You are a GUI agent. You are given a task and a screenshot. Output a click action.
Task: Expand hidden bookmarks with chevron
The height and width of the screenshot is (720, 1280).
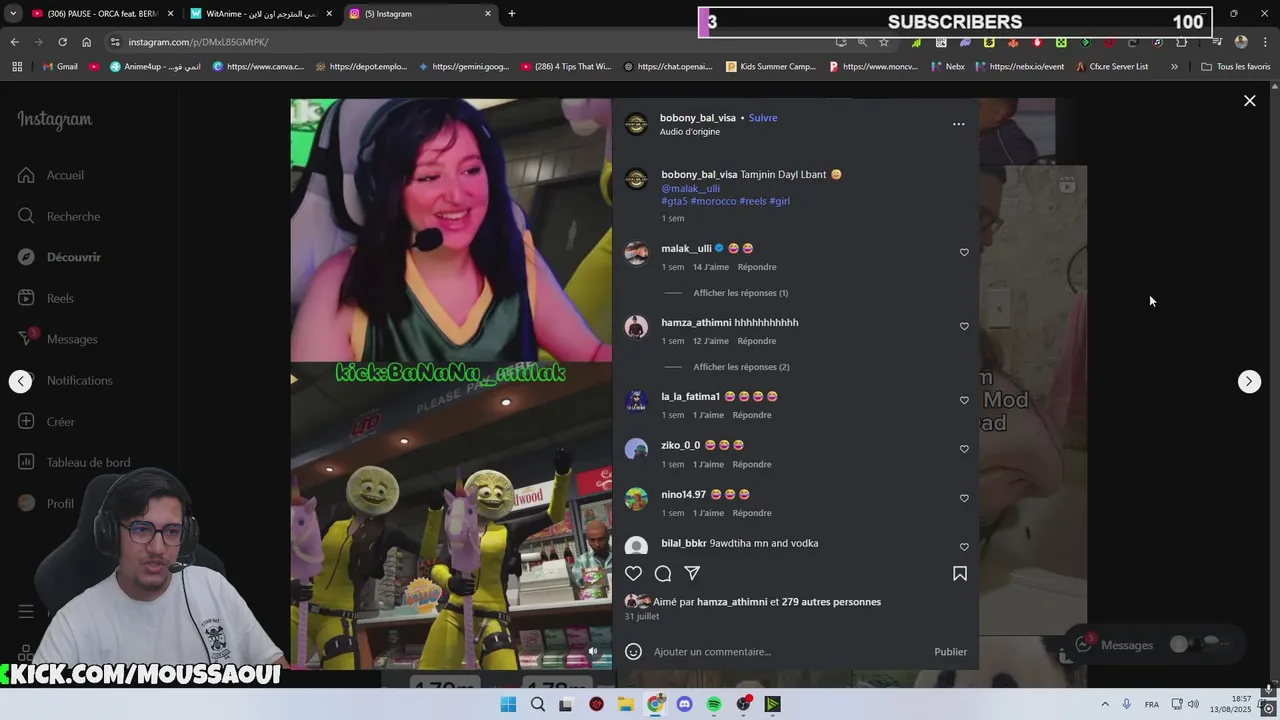click(1174, 67)
